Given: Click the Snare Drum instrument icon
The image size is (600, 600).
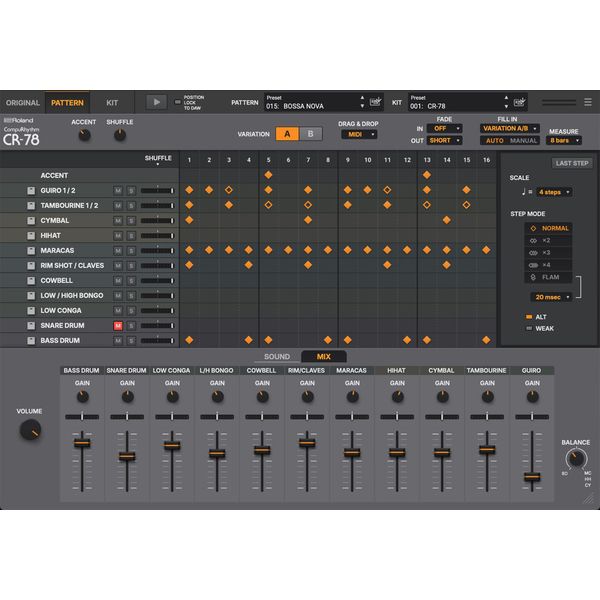Looking at the screenshot, I should (x=31, y=326).
